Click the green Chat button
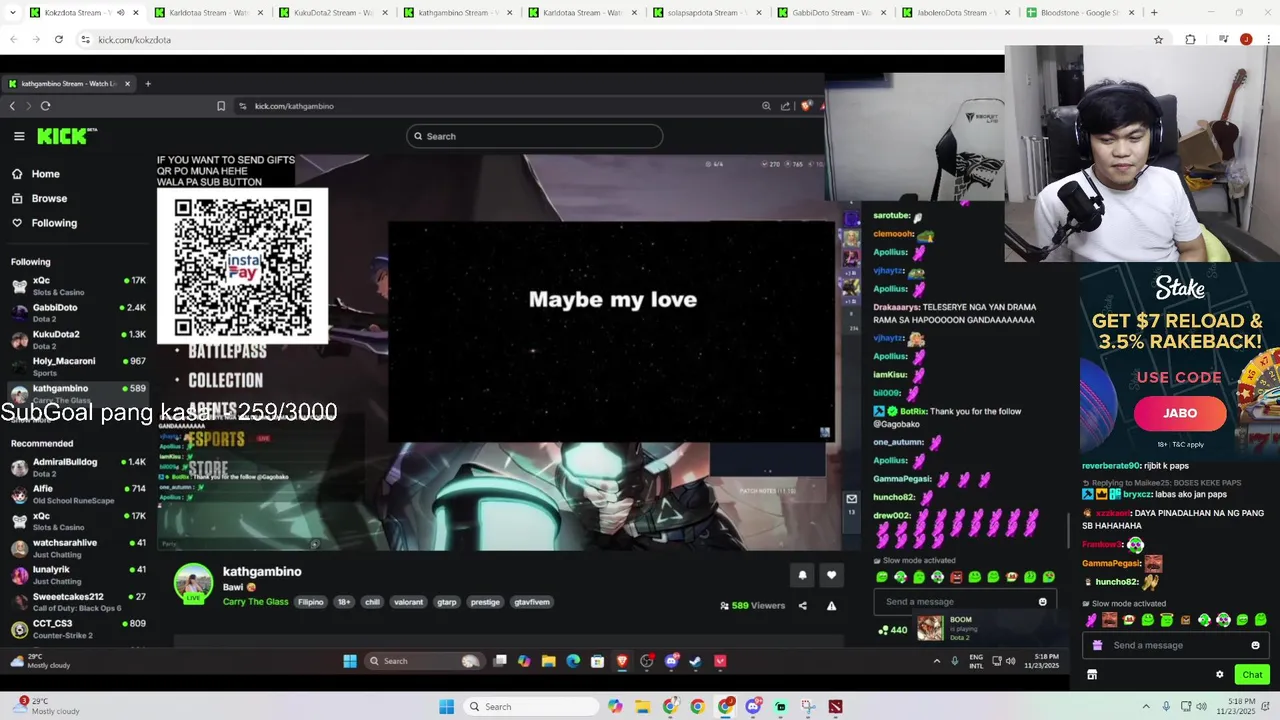This screenshot has height=720, width=1280. (x=1252, y=674)
